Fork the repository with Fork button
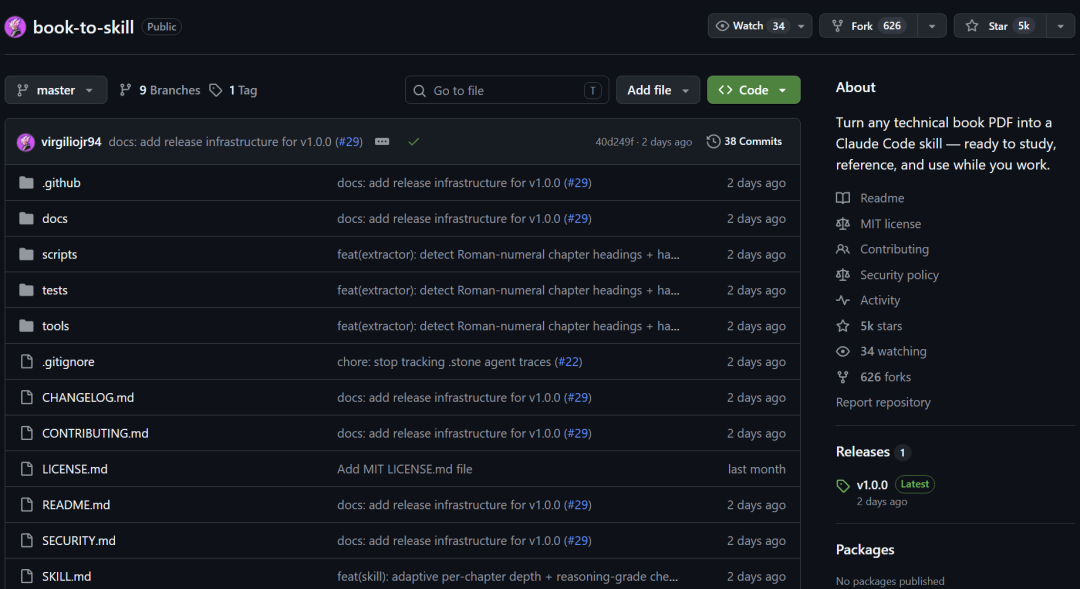The image size is (1080, 589). [x=868, y=26]
